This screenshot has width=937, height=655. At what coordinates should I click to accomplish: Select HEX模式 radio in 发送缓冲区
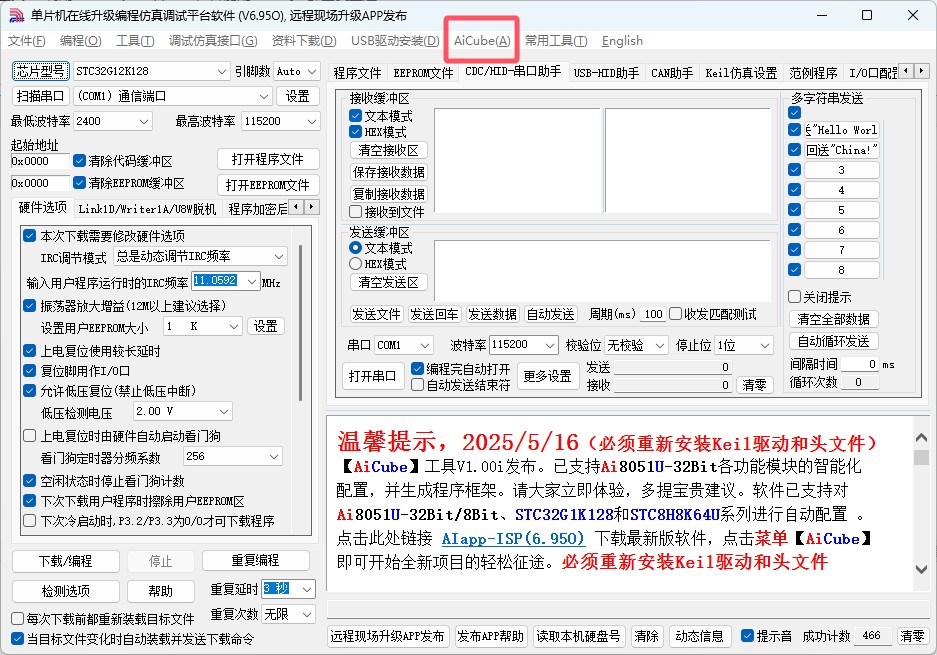pyautogui.click(x=356, y=264)
